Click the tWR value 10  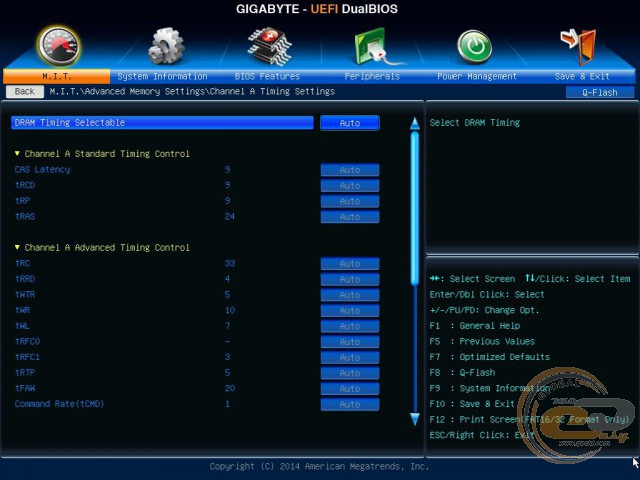tap(230, 310)
